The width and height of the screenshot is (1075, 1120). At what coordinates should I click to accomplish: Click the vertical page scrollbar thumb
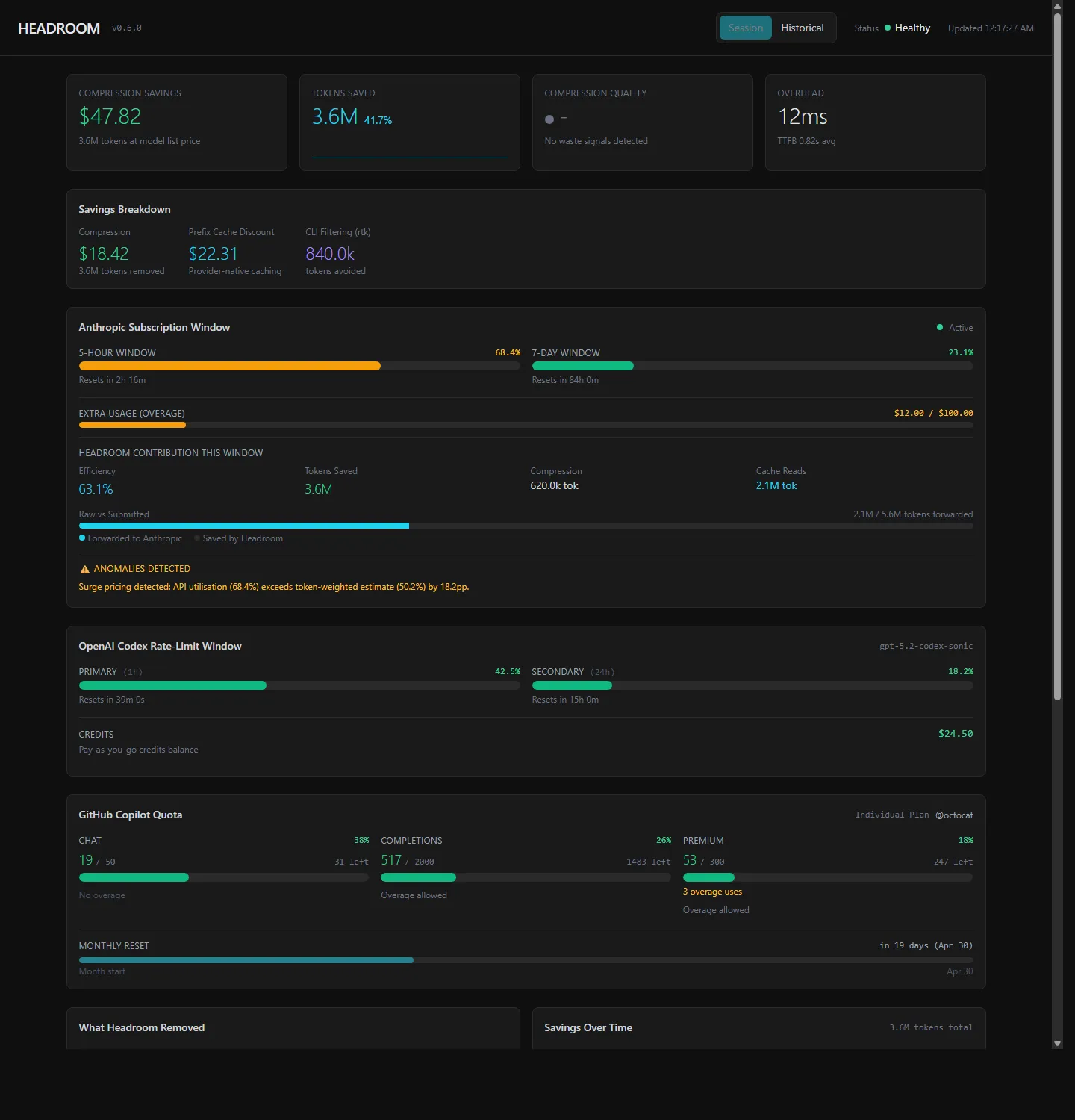[x=1057, y=356]
